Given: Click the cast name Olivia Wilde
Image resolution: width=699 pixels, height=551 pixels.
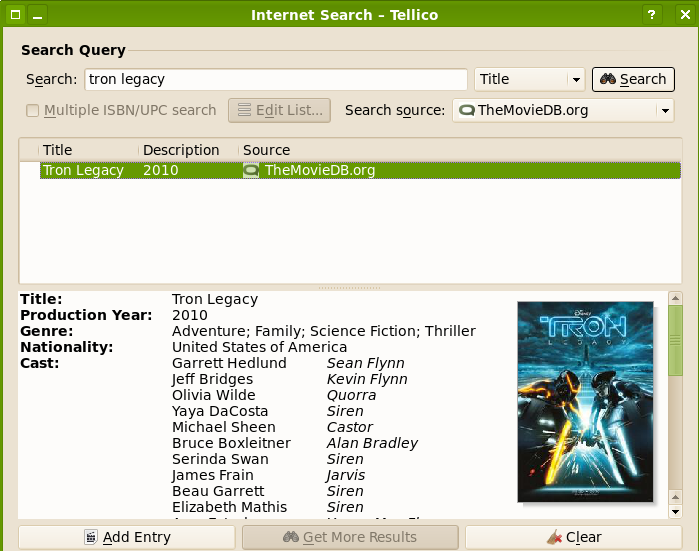Looking at the screenshot, I should (214, 395).
